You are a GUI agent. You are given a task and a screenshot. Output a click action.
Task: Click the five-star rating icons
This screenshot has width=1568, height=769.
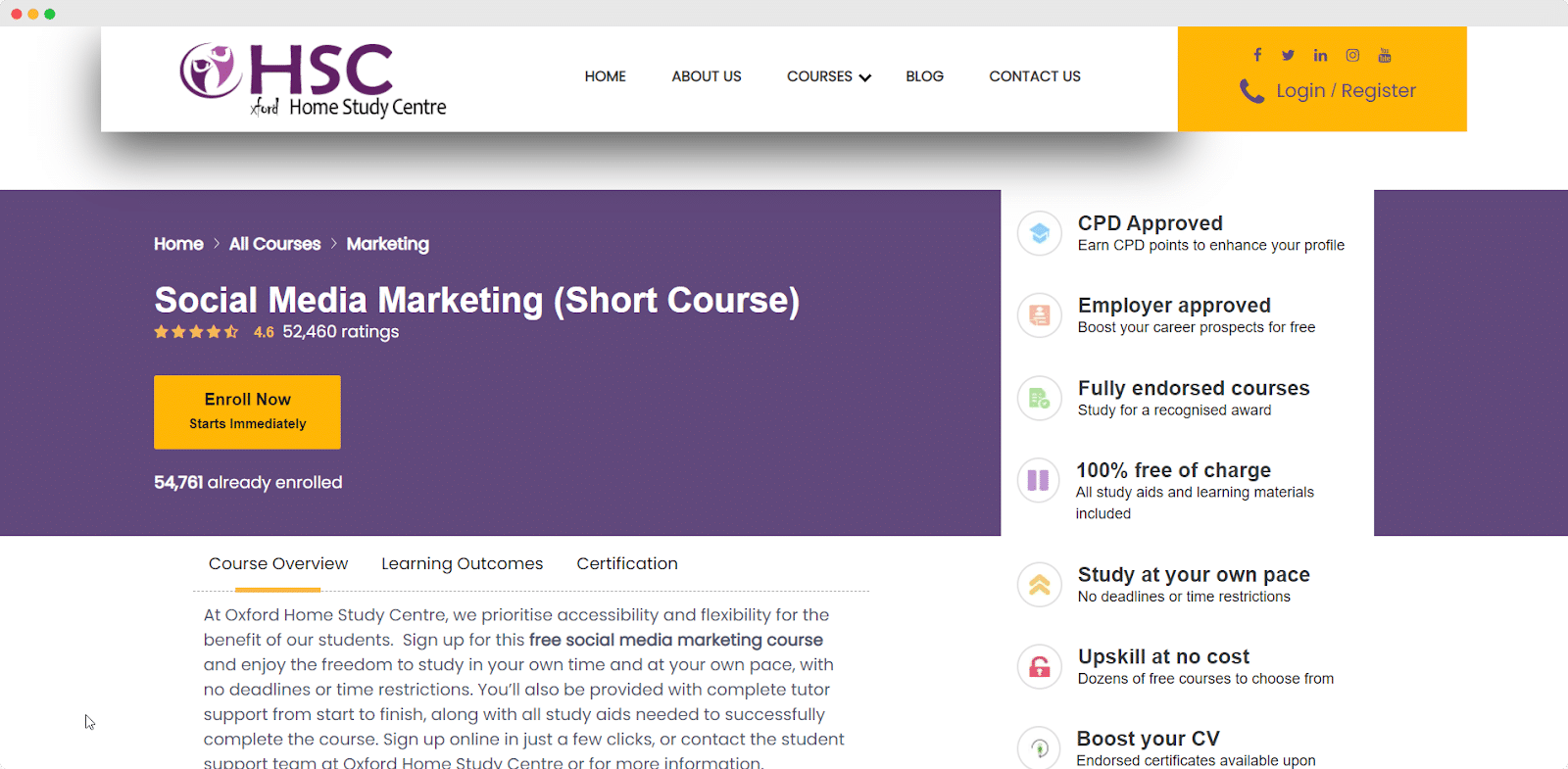[x=196, y=332]
